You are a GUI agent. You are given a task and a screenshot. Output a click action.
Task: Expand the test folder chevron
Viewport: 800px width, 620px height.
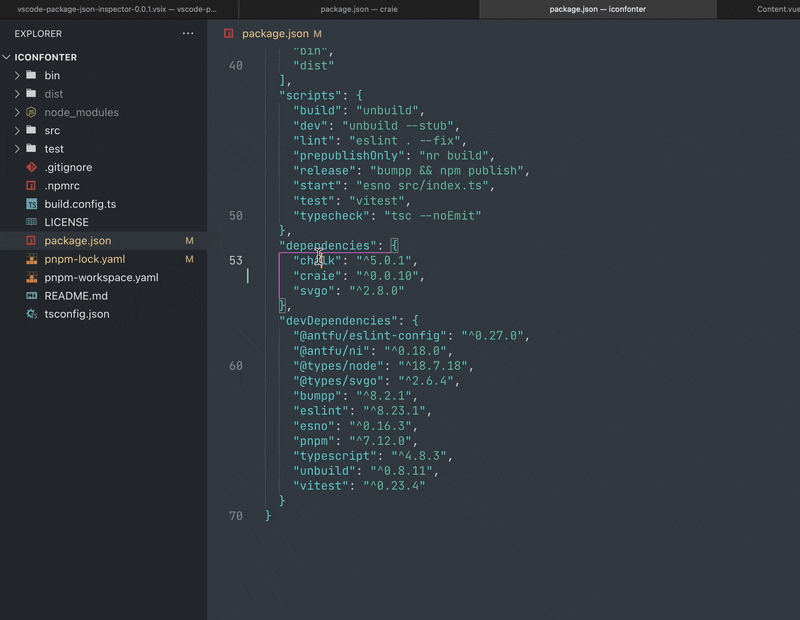(17, 149)
